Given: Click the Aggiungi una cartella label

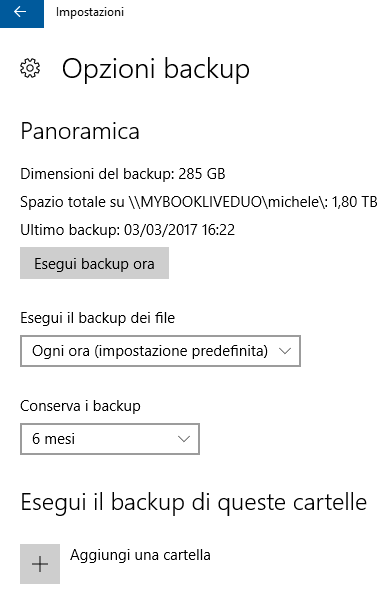Looking at the screenshot, I should [140, 555].
